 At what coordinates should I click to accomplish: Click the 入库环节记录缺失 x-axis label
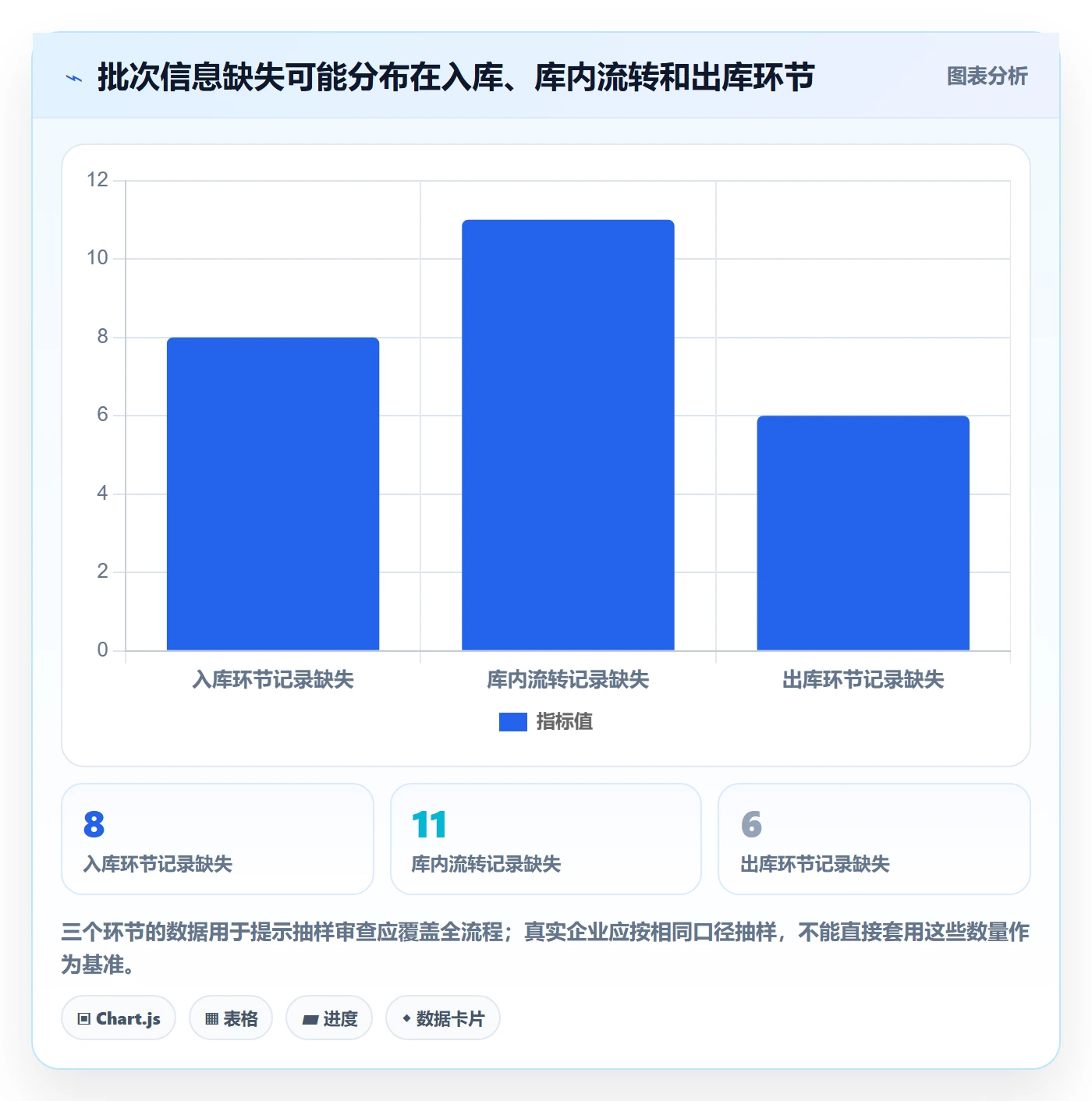[273, 680]
